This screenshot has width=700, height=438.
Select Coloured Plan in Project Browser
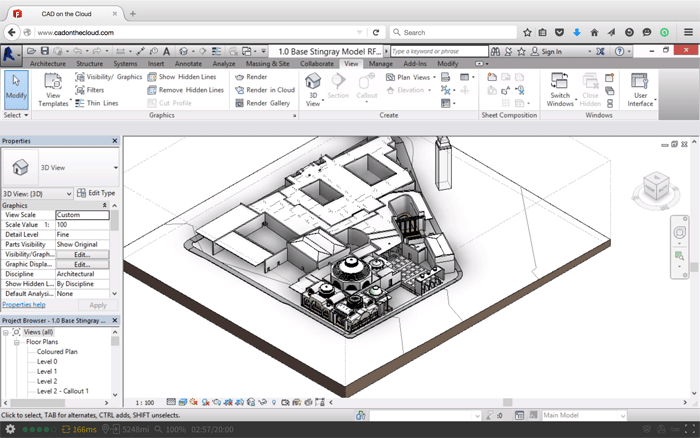57,352
